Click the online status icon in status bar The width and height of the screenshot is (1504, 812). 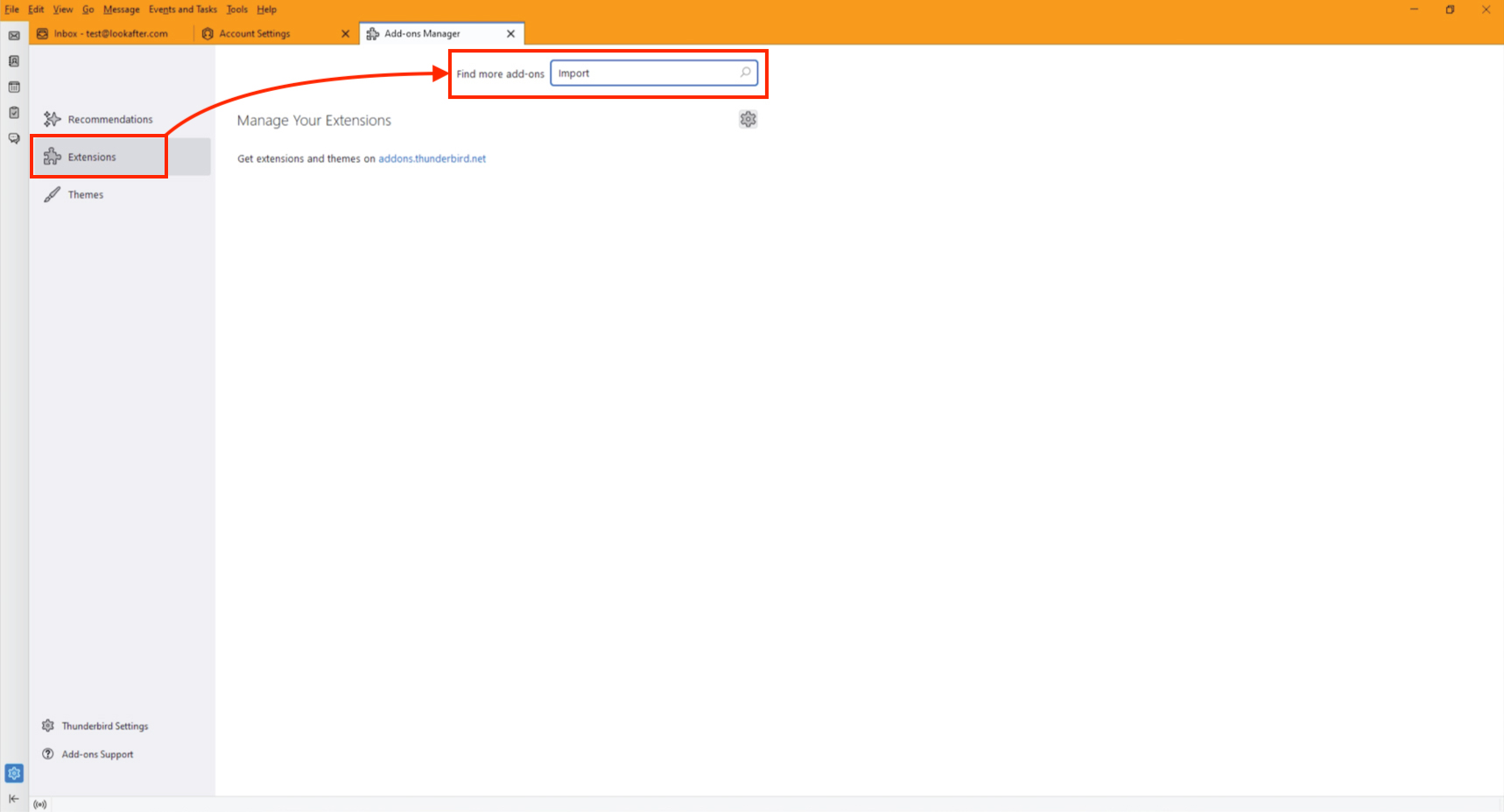[x=40, y=804]
